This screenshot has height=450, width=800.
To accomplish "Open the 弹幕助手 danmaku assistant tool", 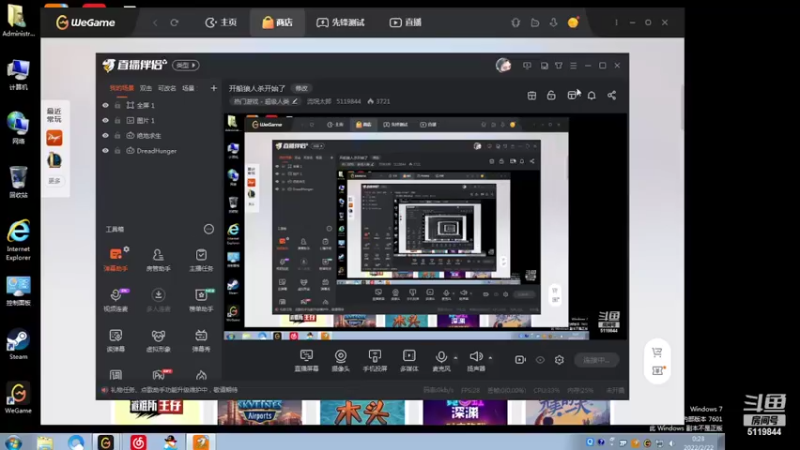I will [x=116, y=259].
